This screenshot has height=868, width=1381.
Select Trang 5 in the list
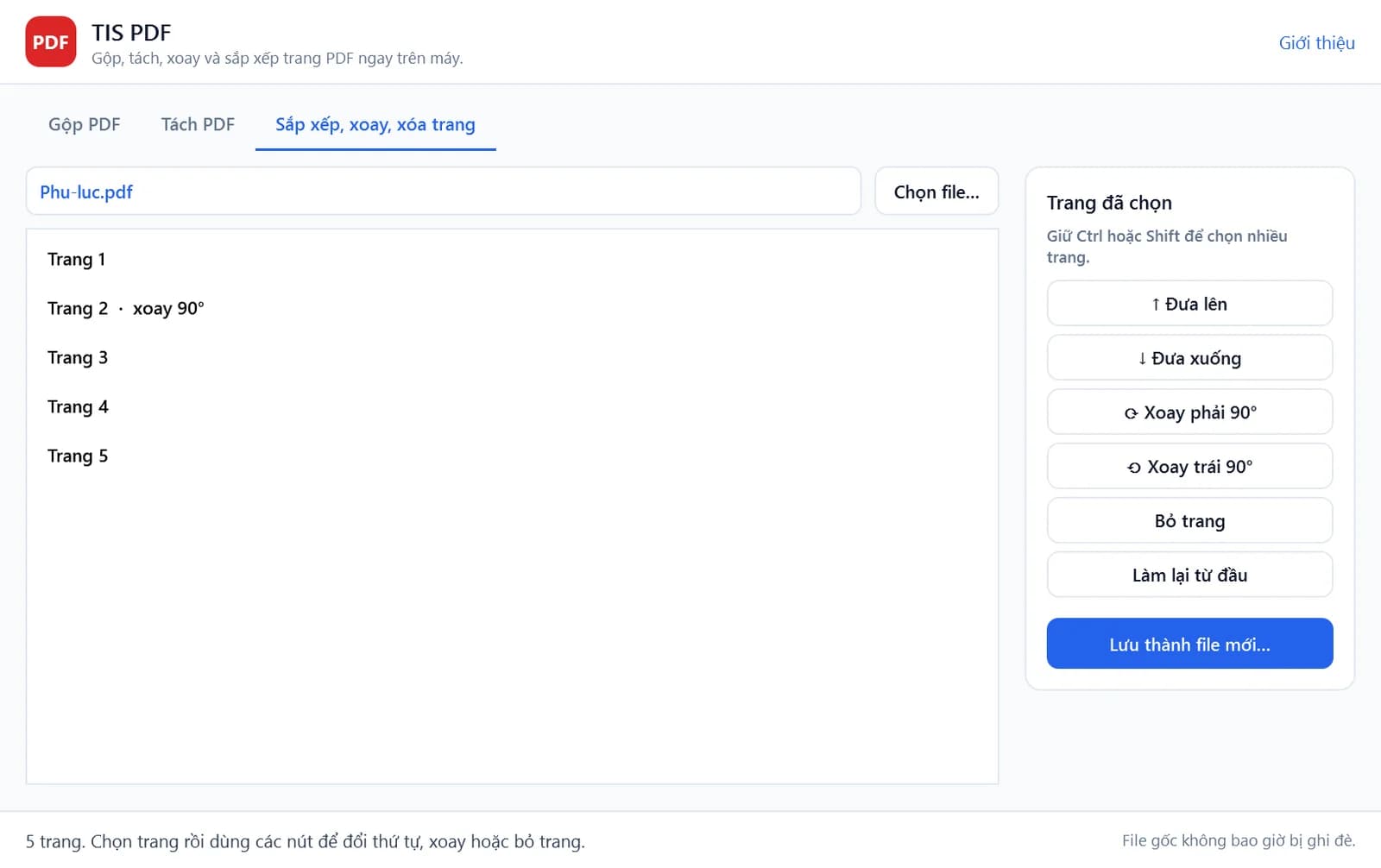click(x=512, y=456)
